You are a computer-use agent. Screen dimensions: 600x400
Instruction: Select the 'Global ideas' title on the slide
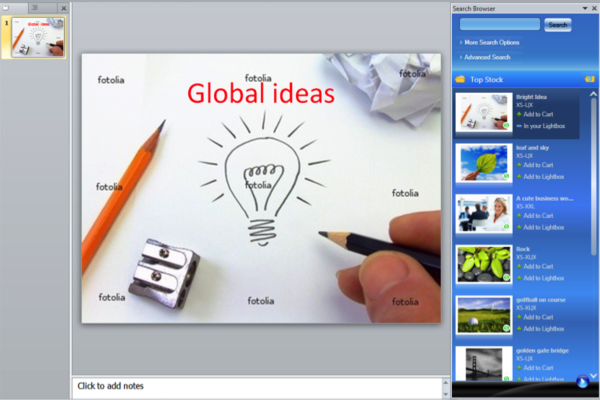[261, 94]
